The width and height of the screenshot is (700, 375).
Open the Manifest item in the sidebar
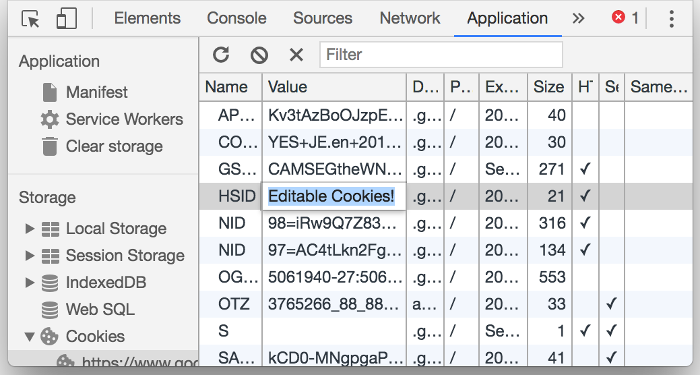tap(97, 92)
